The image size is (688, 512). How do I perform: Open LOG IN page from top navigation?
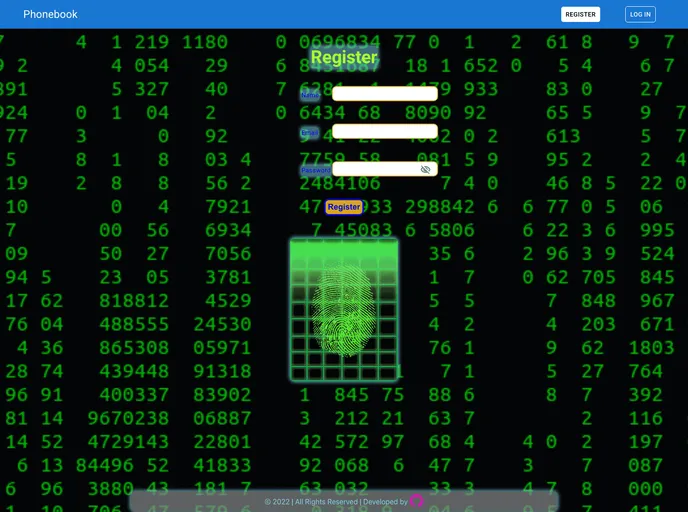point(640,14)
